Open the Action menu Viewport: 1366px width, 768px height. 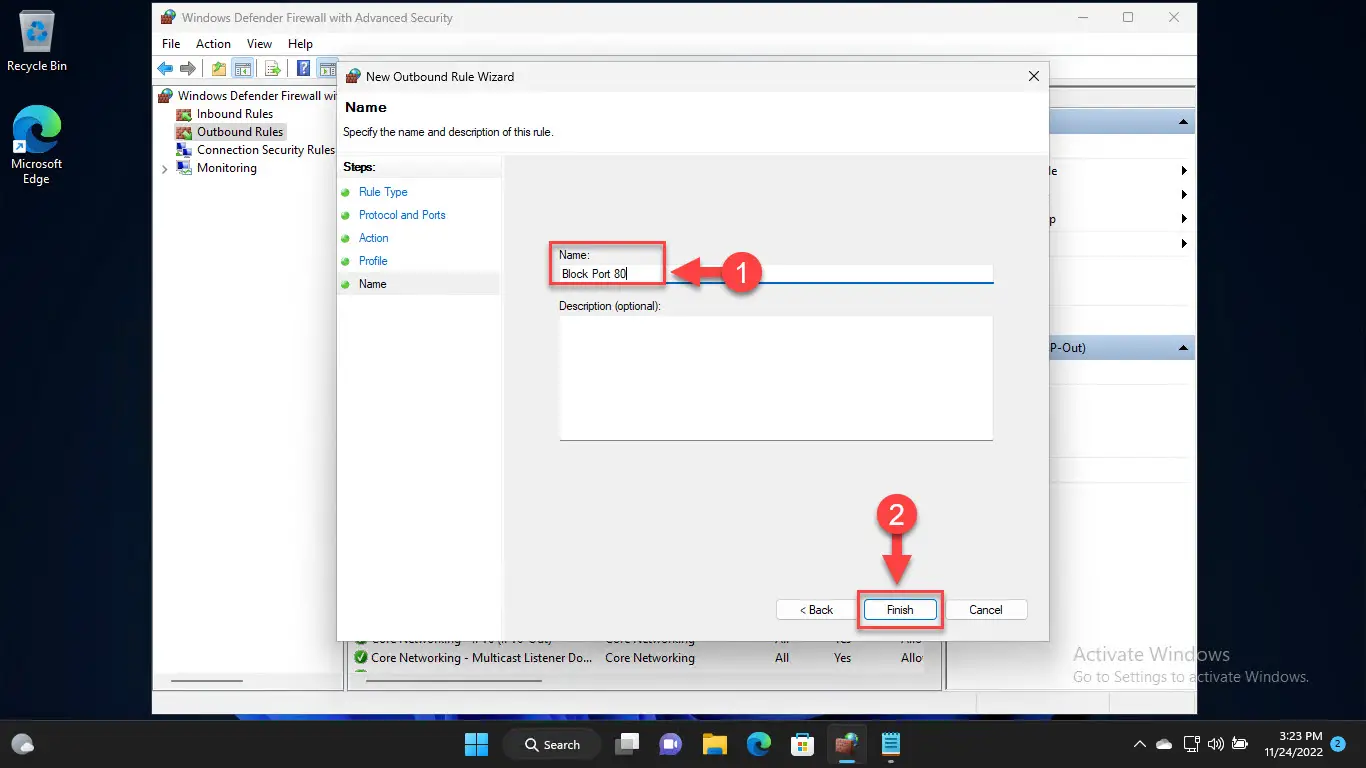pyautogui.click(x=213, y=44)
